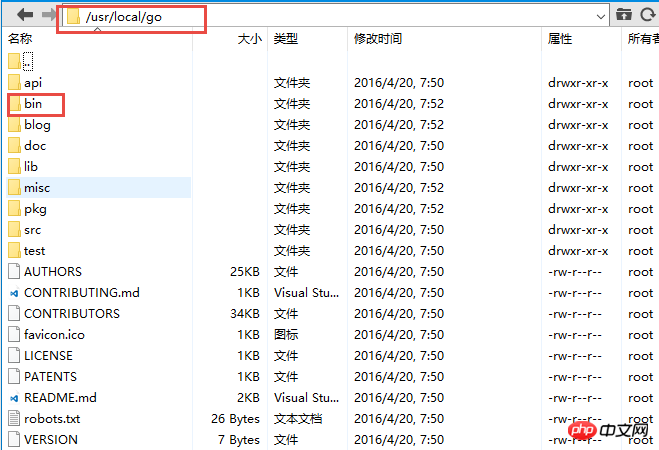Click the -rw-r--r-- attribute in LICENSE row
Viewport: 659px width, 450px height.
(x=575, y=356)
